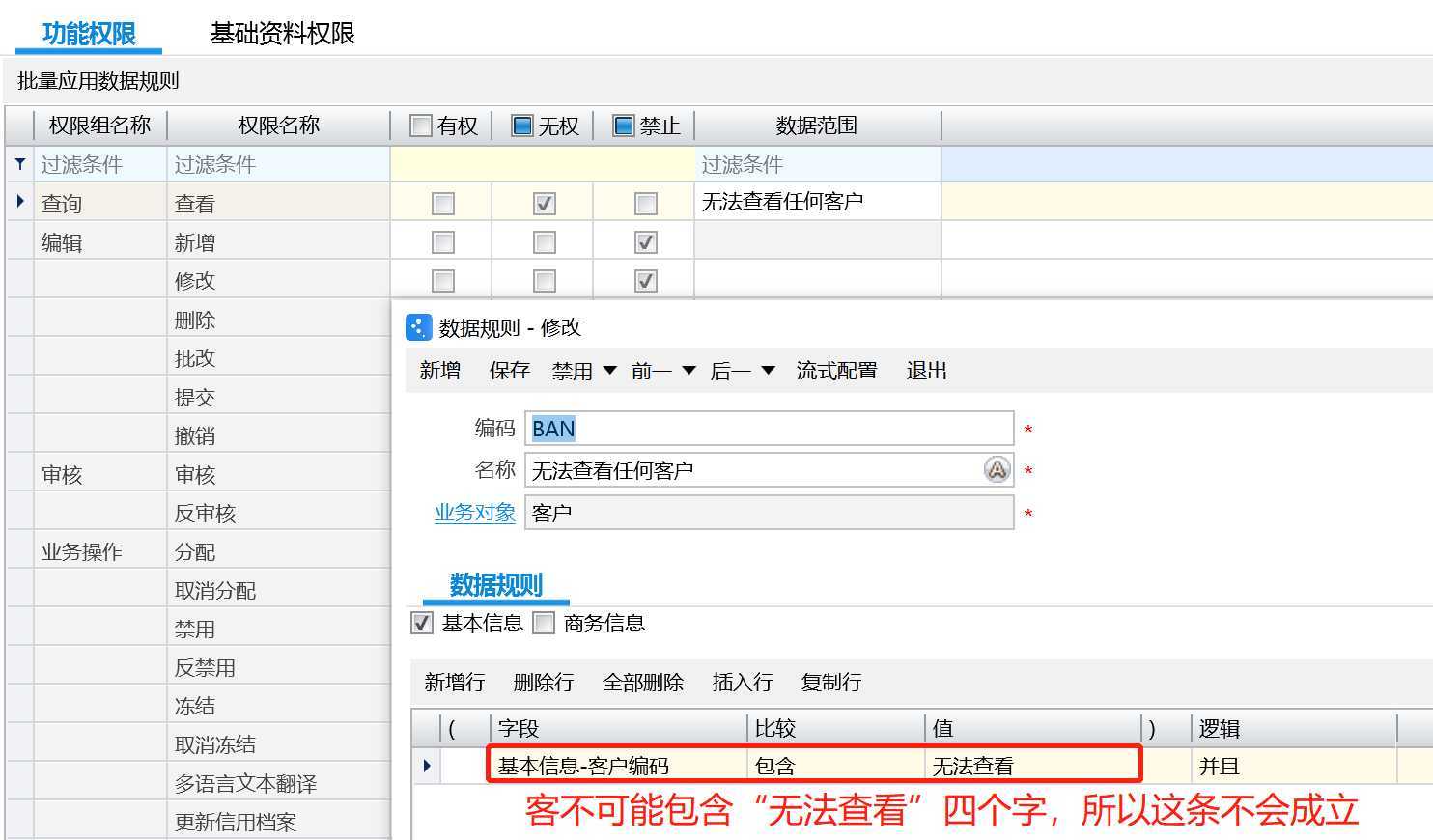Click the 数据范围 column header
Screen dimensions: 1433x840
(818, 126)
